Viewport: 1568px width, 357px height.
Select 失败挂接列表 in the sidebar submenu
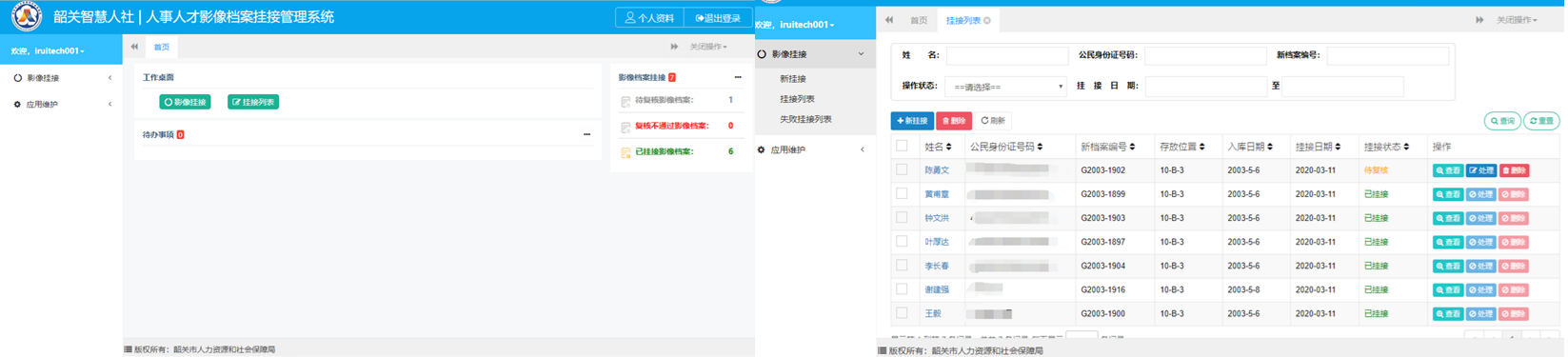pos(805,119)
